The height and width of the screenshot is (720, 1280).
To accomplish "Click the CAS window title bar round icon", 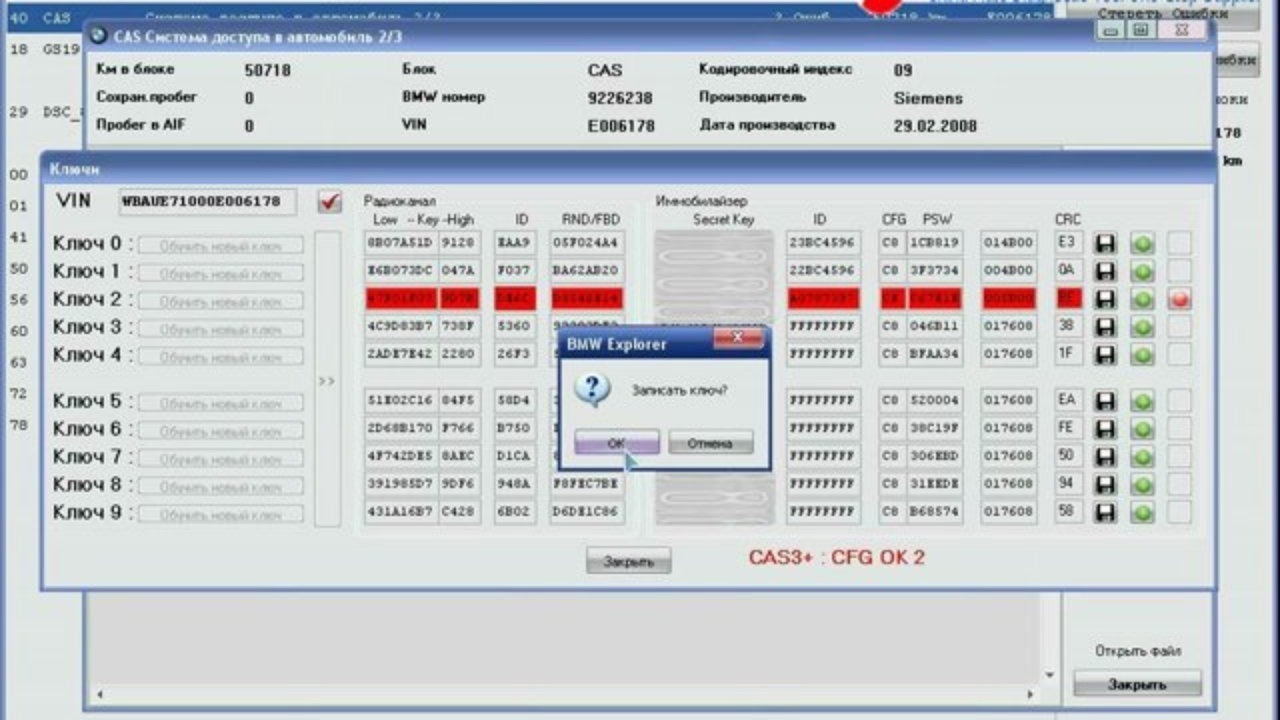I will click(98, 35).
